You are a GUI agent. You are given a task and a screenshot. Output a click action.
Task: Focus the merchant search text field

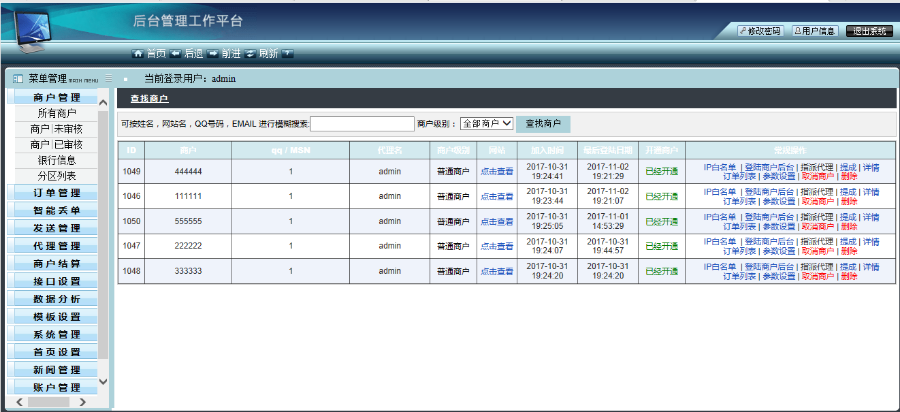pyautogui.click(x=362, y=124)
